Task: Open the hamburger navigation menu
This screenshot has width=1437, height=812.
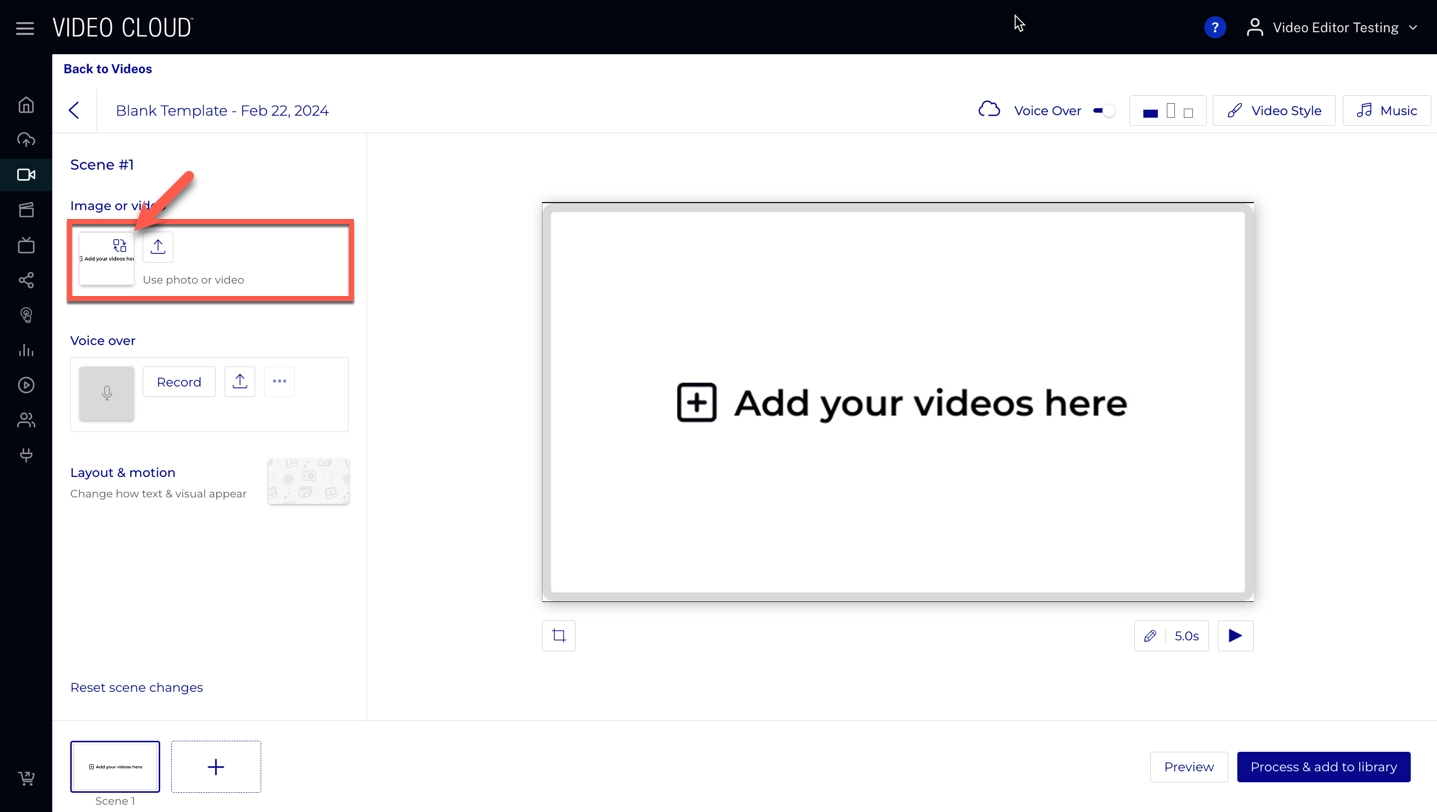Action: point(25,28)
